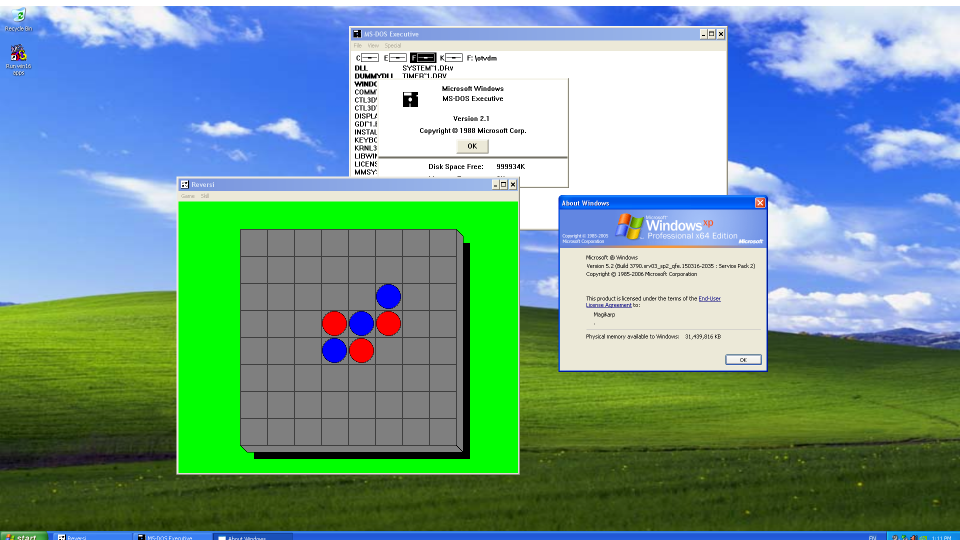Click the red piece in the fifth board row
The image size is (960, 540).
pyautogui.click(x=361, y=350)
